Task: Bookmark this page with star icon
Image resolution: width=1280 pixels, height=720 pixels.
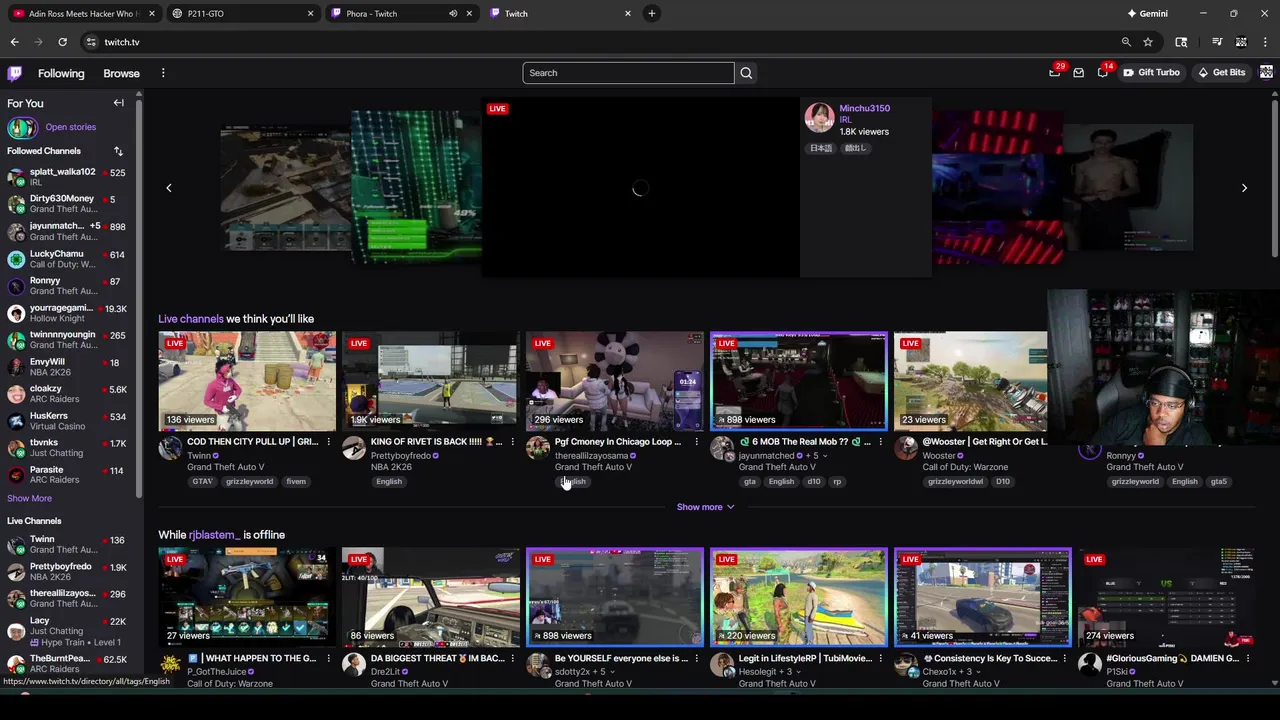Action: pyautogui.click(x=1148, y=42)
